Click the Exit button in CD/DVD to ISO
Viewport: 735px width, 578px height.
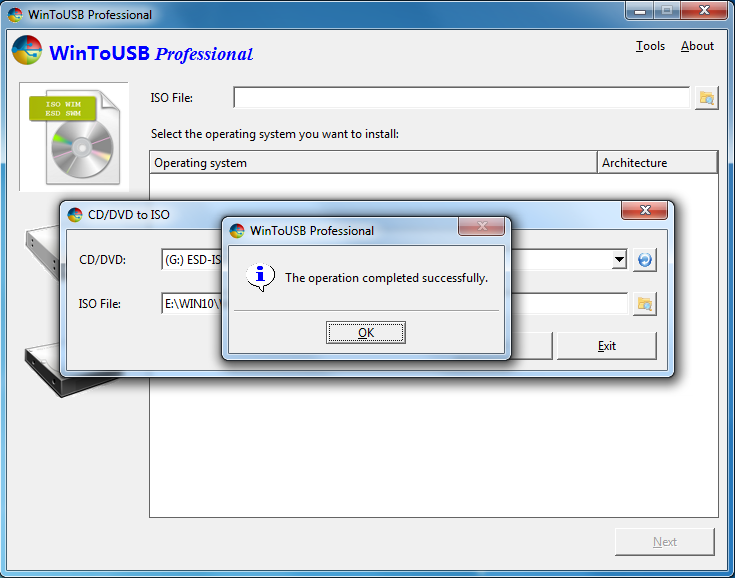607,346
